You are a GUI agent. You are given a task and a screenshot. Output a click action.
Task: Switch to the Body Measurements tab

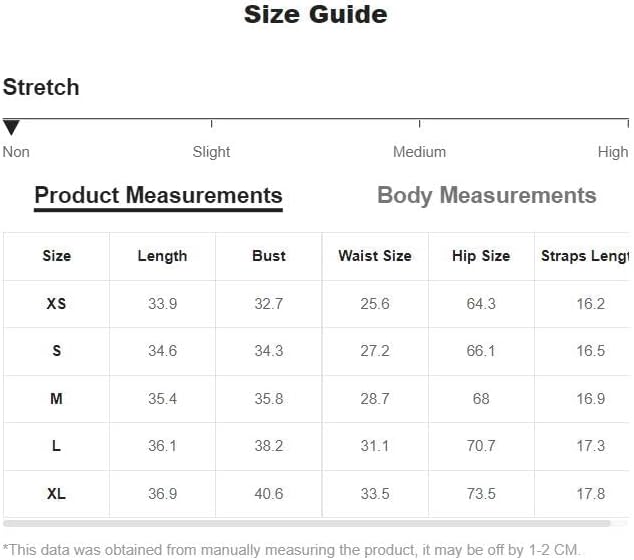pos(486,195)
